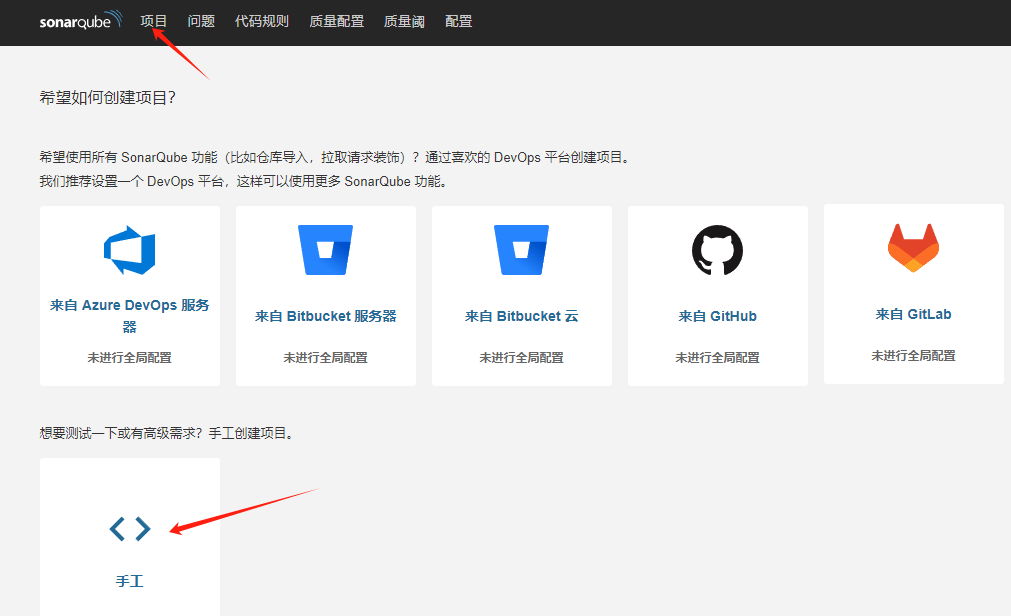Click the text 想要测试一下或有高级需求?手工创建项目。
1011x616 pixels.
pos(168,433)
